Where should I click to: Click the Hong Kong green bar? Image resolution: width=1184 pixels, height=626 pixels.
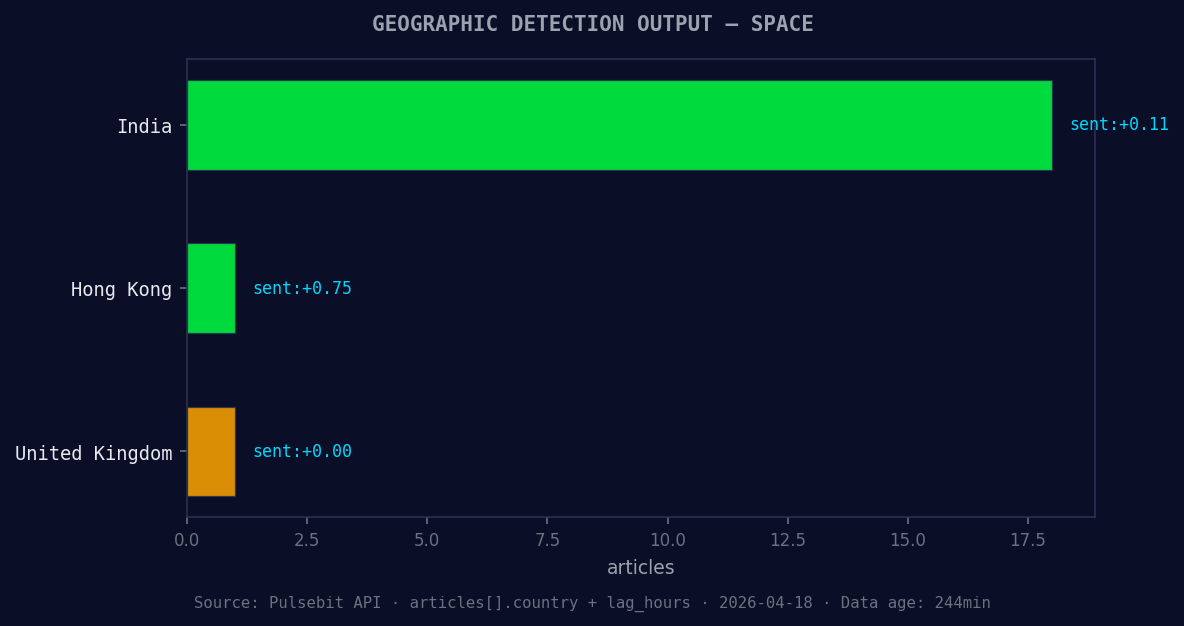(210, 289)
